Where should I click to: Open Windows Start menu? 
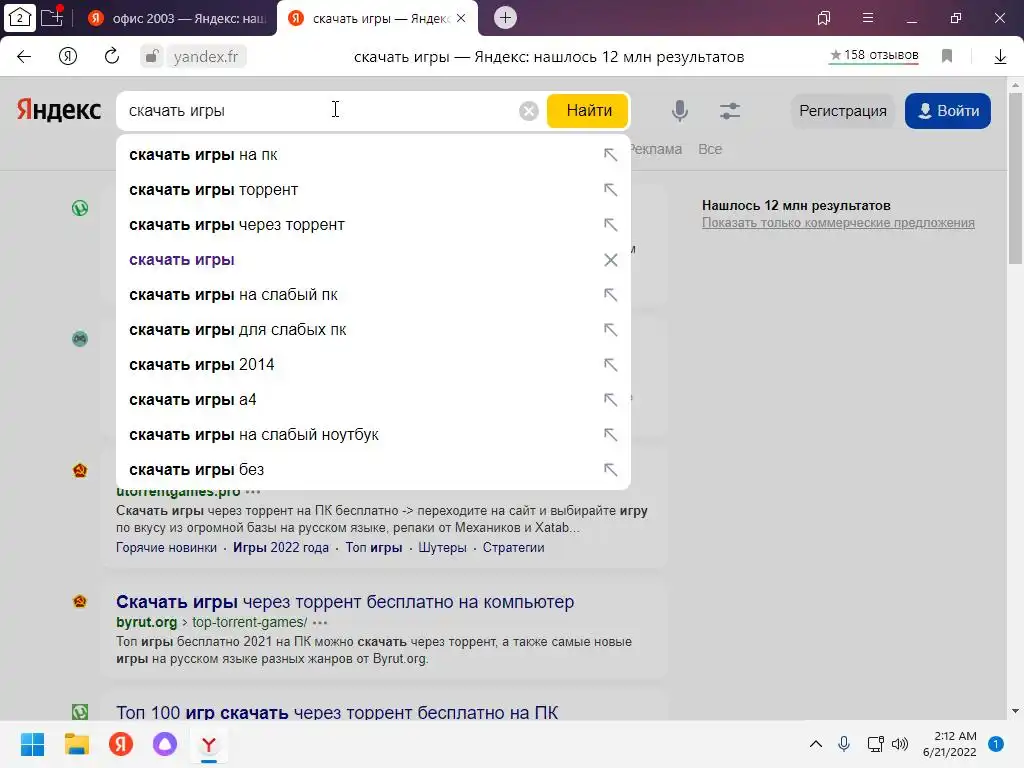33,744
